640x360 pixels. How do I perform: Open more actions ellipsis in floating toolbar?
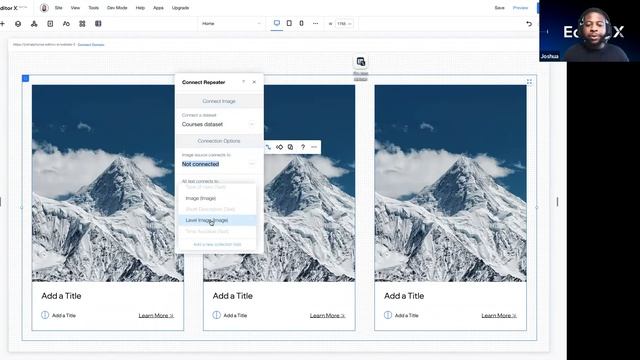tap(314, 147)
